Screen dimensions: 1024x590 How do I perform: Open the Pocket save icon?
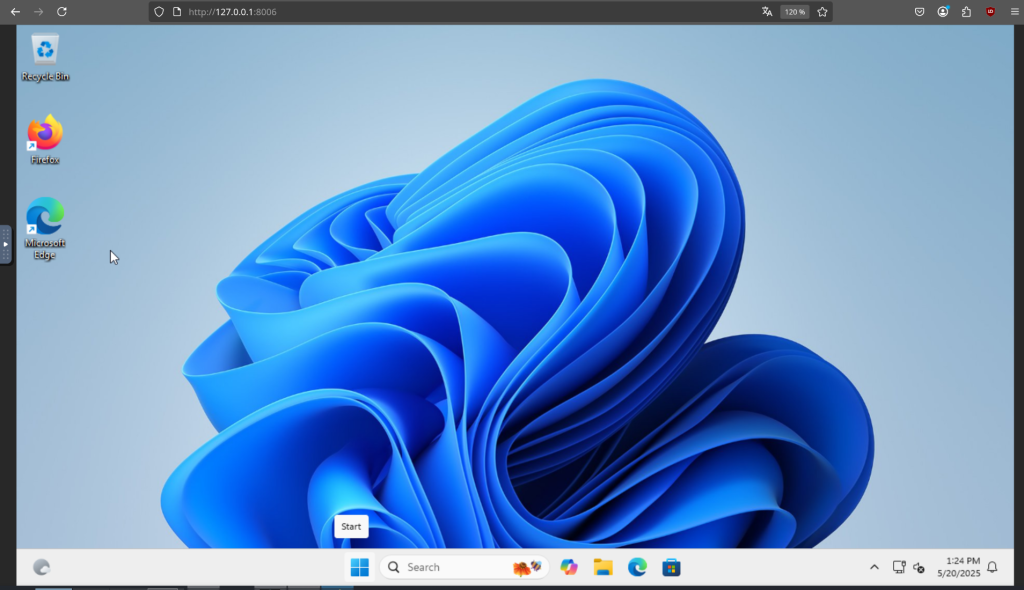point(920,12)
